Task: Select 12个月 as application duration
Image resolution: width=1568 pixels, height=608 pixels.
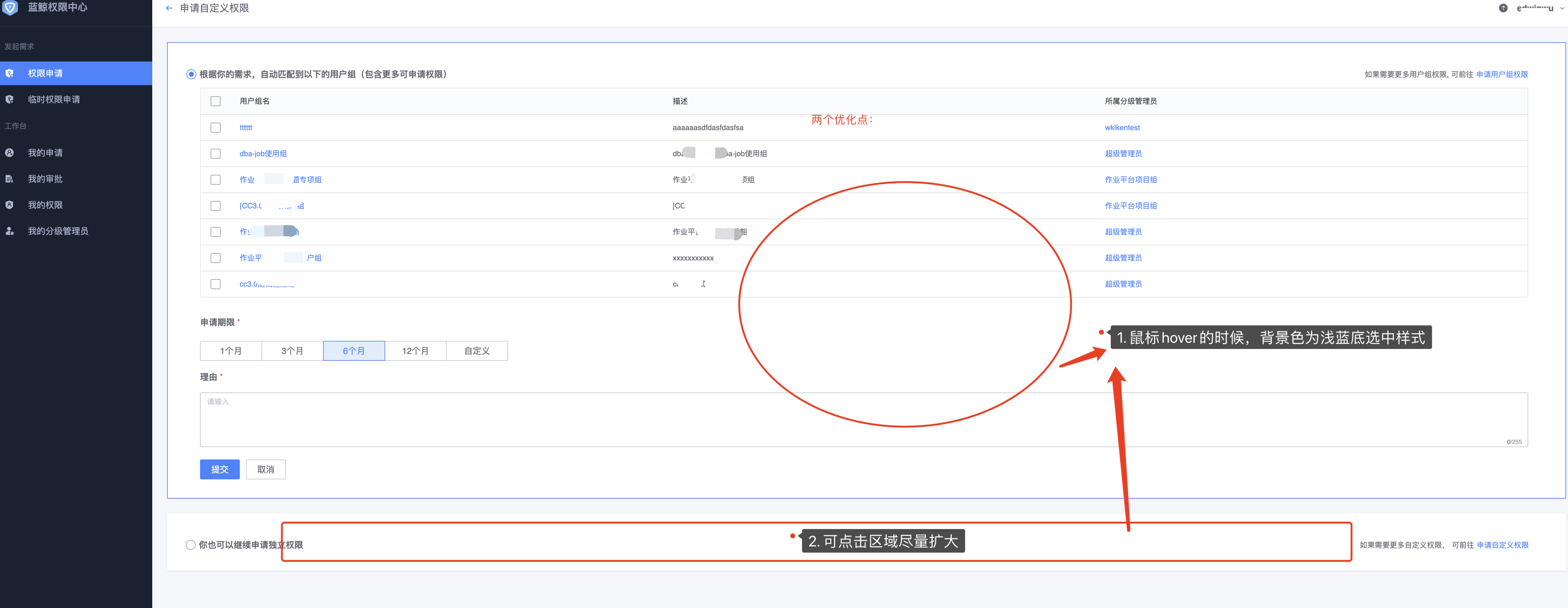Action: [x=415, y=351]
